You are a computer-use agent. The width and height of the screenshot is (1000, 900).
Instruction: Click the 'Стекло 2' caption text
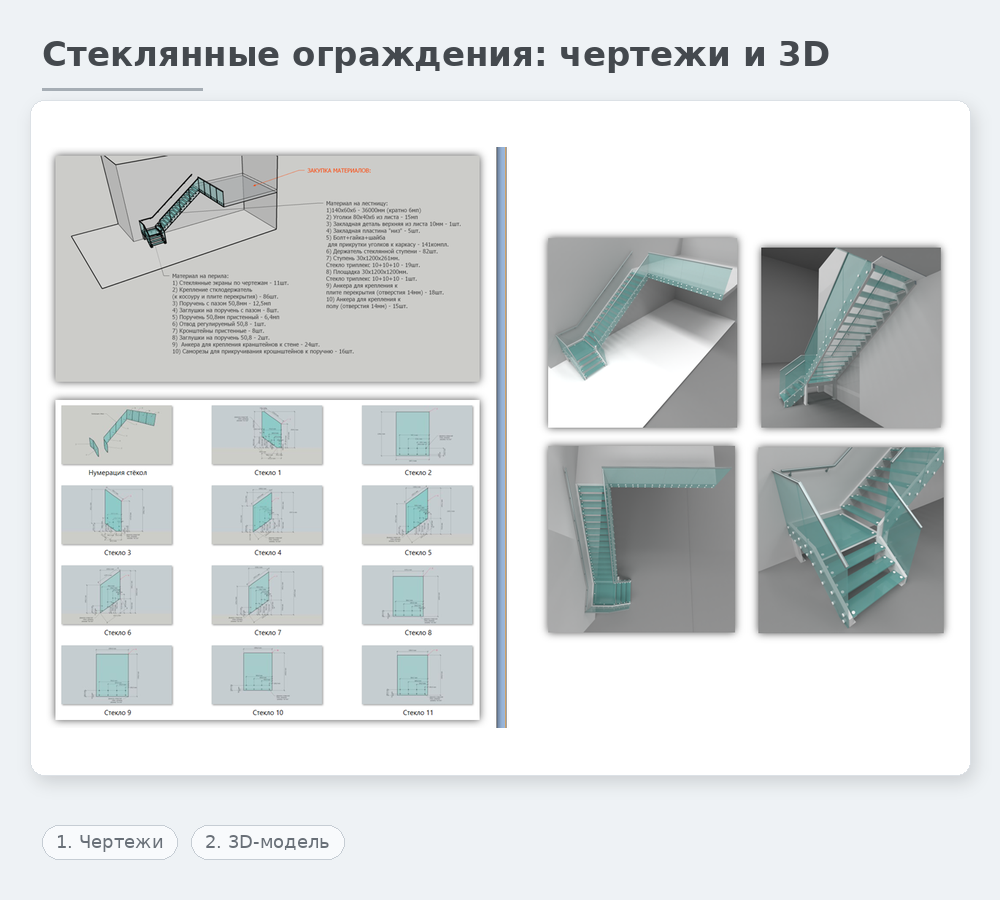pyautogui.click(x=418, y=473)
